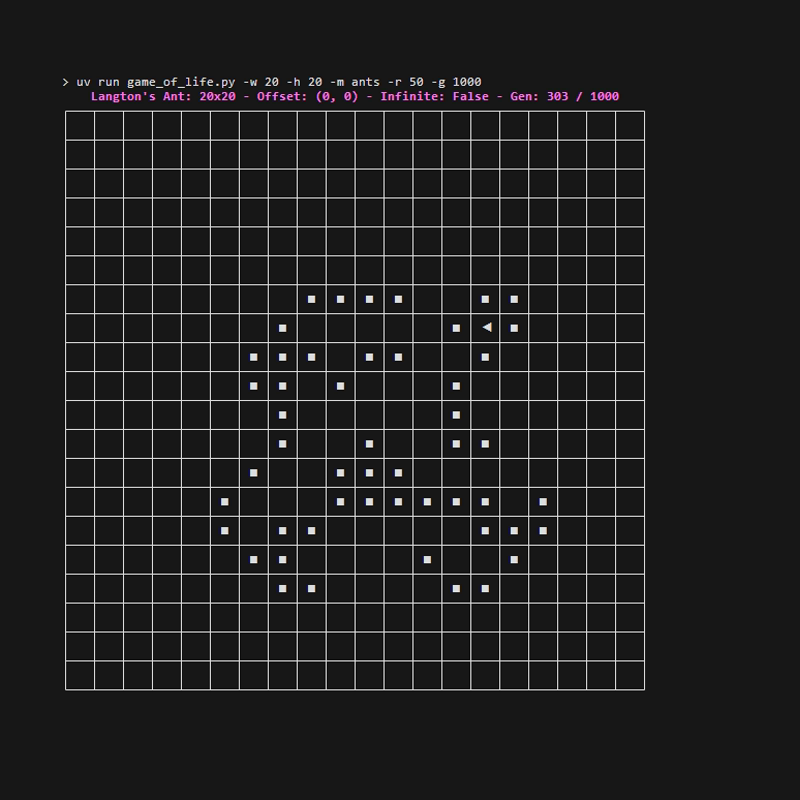Select the topmost-left filled cell of the pattern

click(310, 299)
